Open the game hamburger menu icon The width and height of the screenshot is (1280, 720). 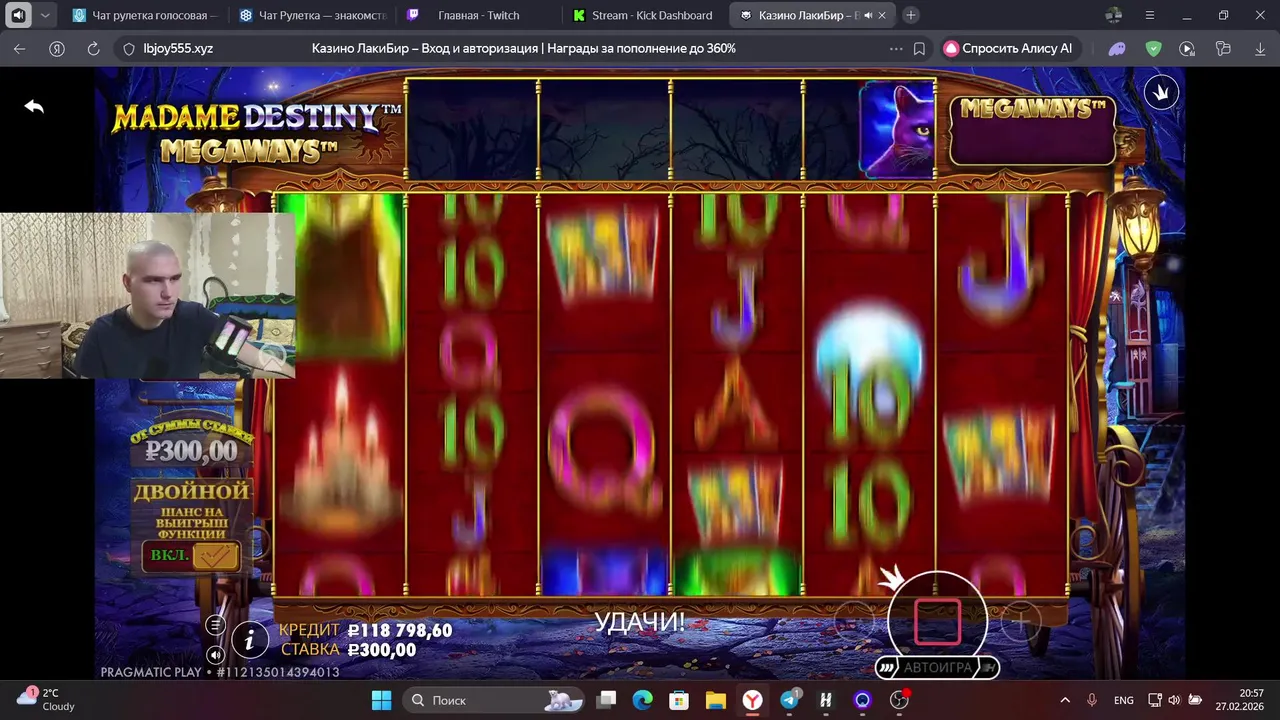pos(215,625)
